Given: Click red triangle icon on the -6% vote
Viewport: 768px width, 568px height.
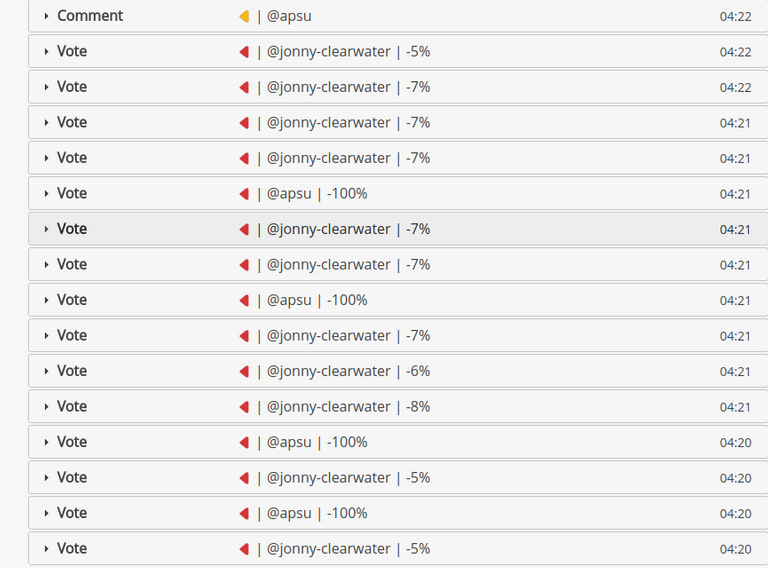Looking at the screenshot, I should [244, 371].
